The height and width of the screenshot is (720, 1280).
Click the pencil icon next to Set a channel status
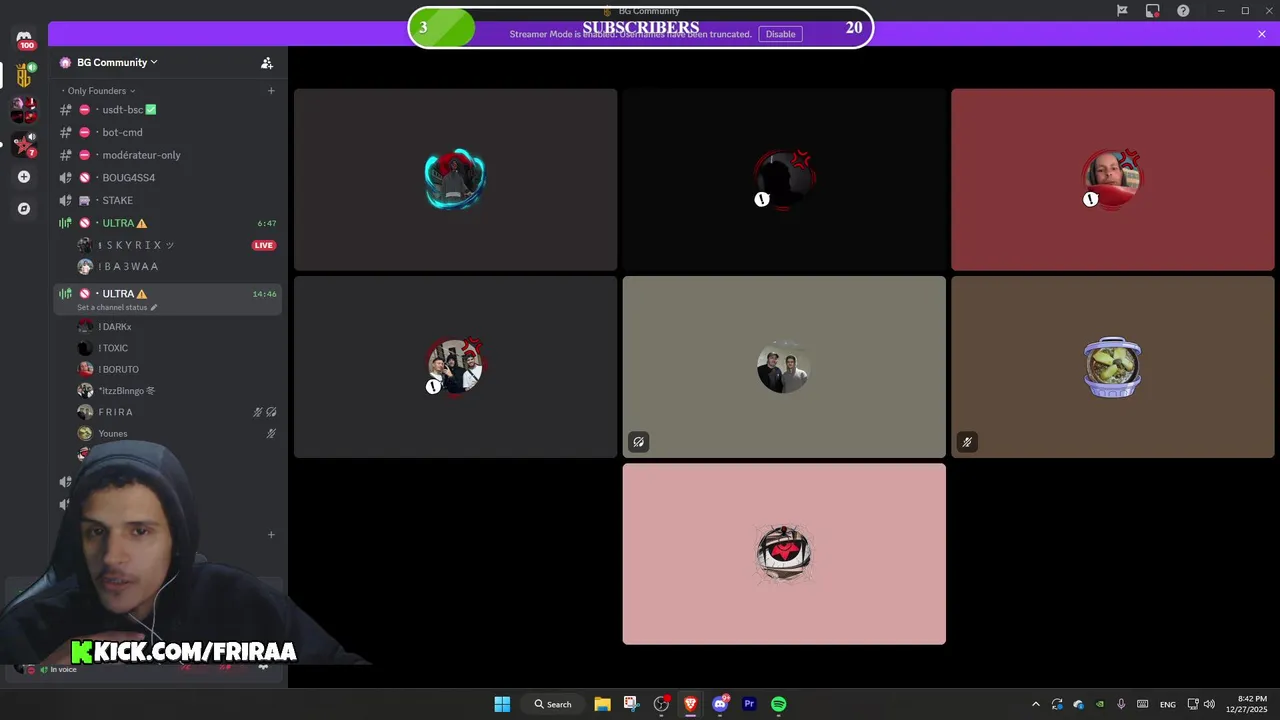coord(154,307)
